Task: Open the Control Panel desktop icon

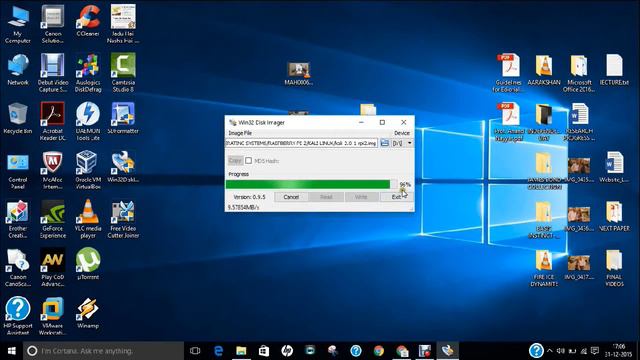Action: (18, 170)
